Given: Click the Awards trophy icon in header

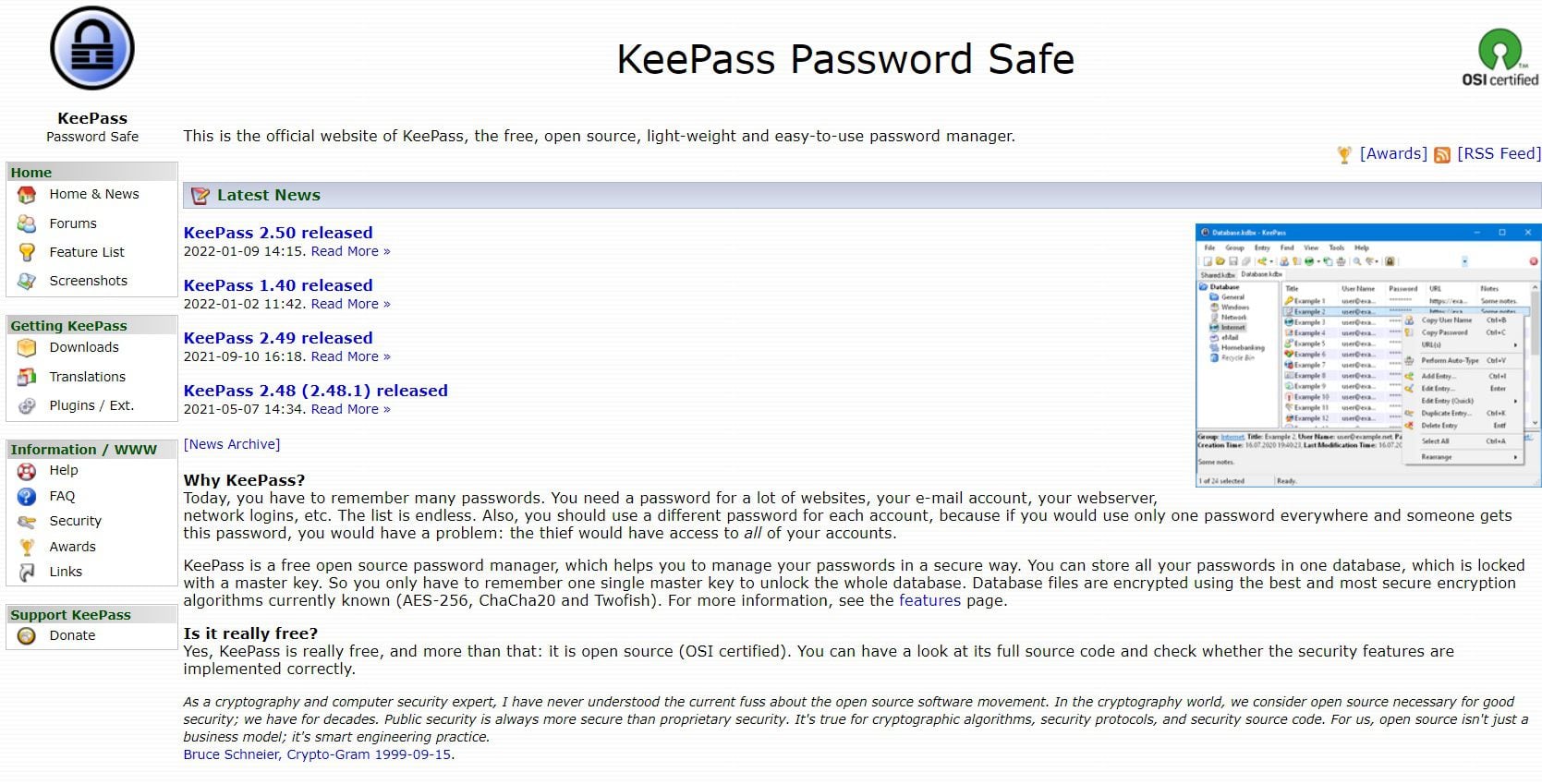Looking at the screenshot, I should (1344, 155).
